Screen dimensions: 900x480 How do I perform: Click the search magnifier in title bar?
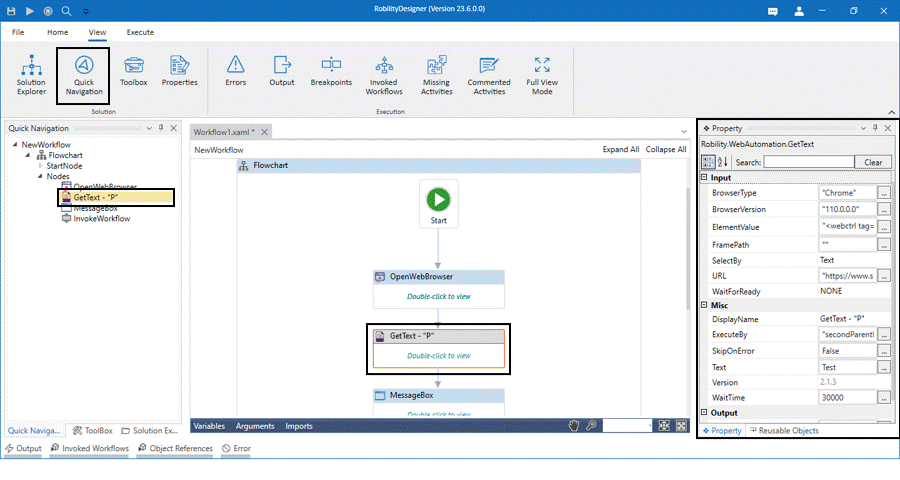coord(67,11)
